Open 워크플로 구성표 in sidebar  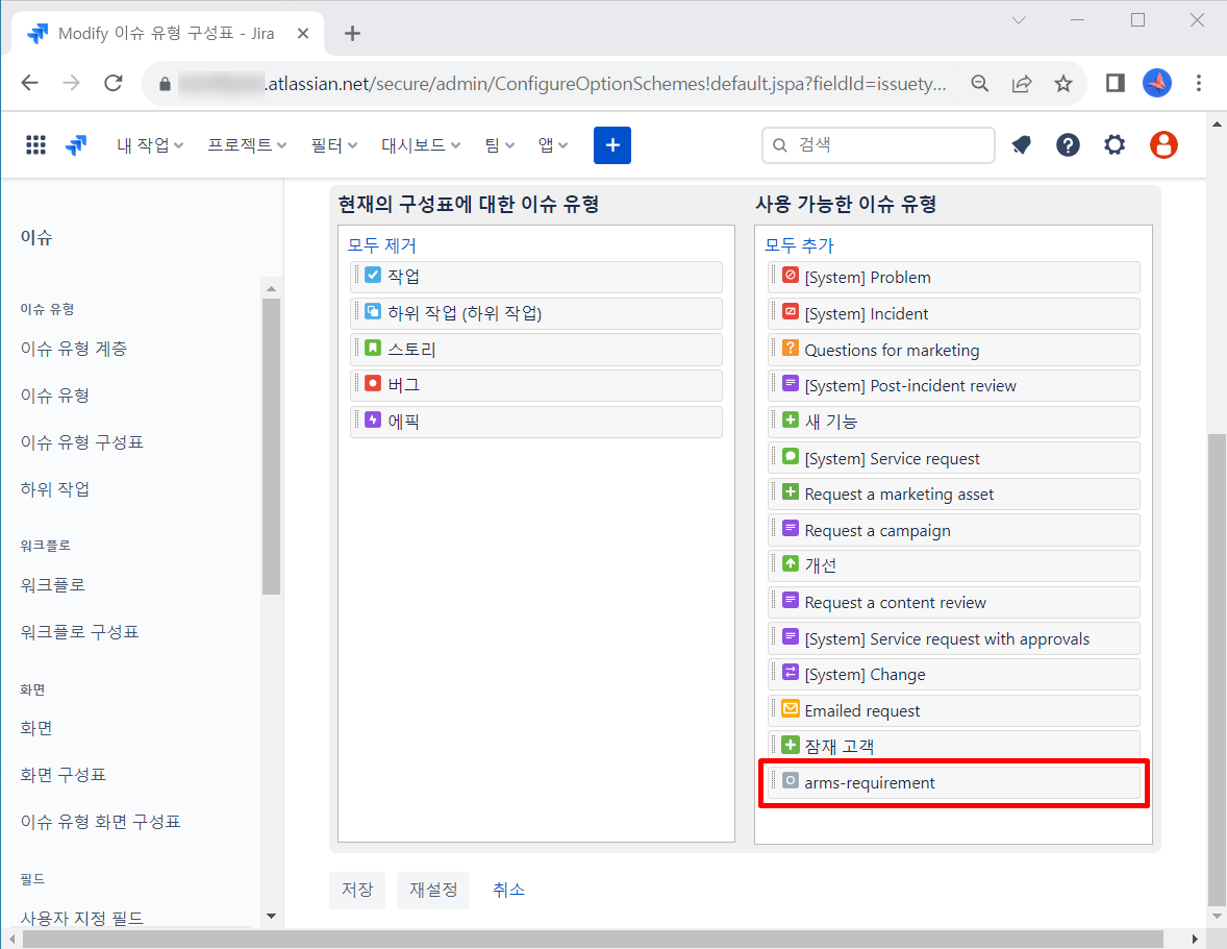(x=79, y=632)
